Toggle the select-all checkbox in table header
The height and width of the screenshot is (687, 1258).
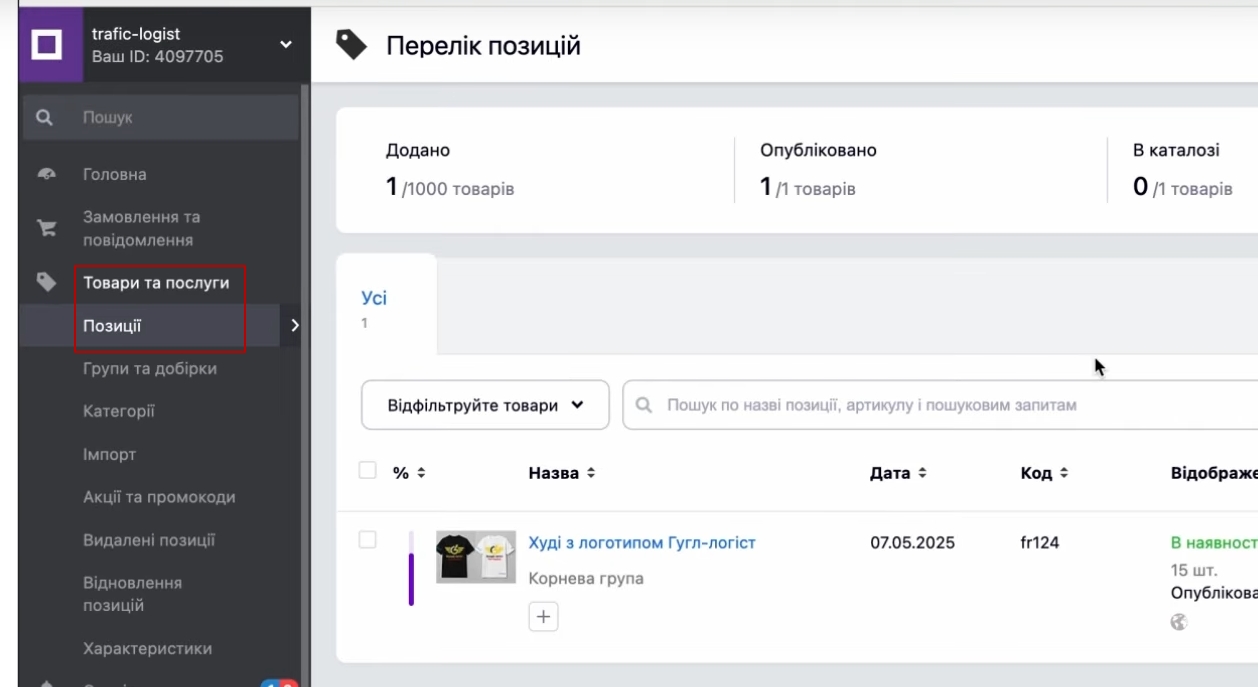click(368, 471)
